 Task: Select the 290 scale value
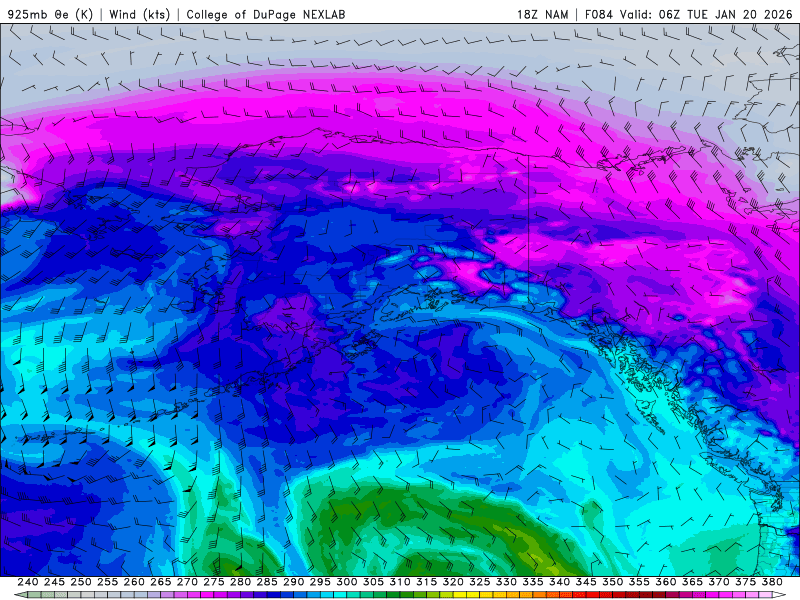tap(293, 582)
